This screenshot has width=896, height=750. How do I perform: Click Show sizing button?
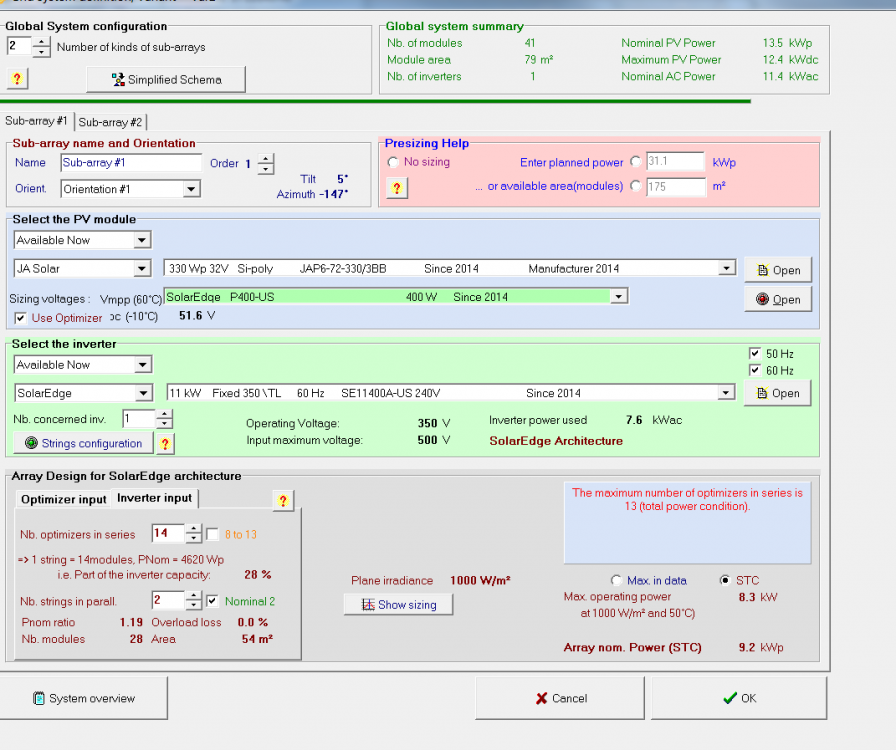point(397,605)
